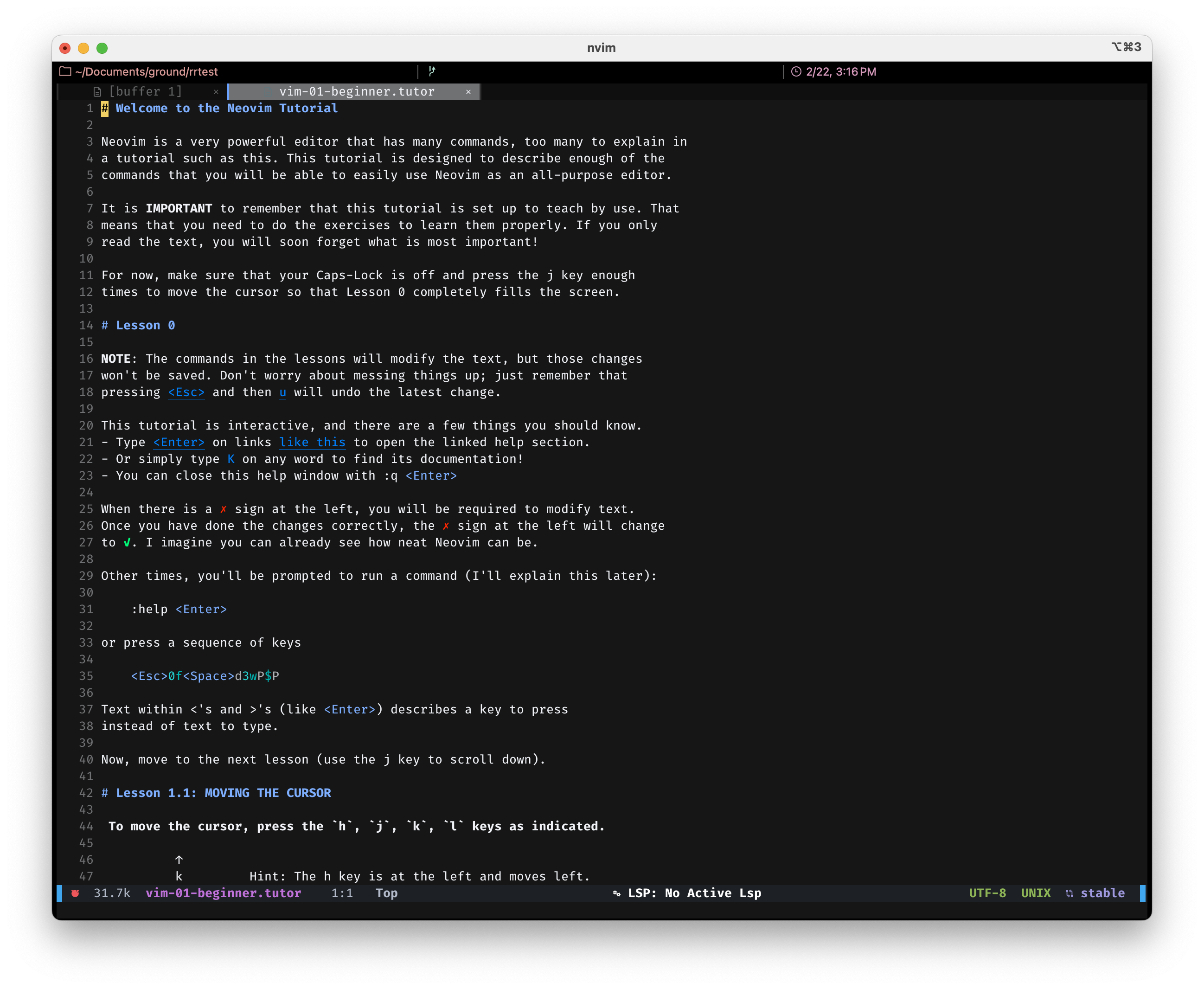
Task: Open the 'like this' help link
Action: [x=312, y=442]
